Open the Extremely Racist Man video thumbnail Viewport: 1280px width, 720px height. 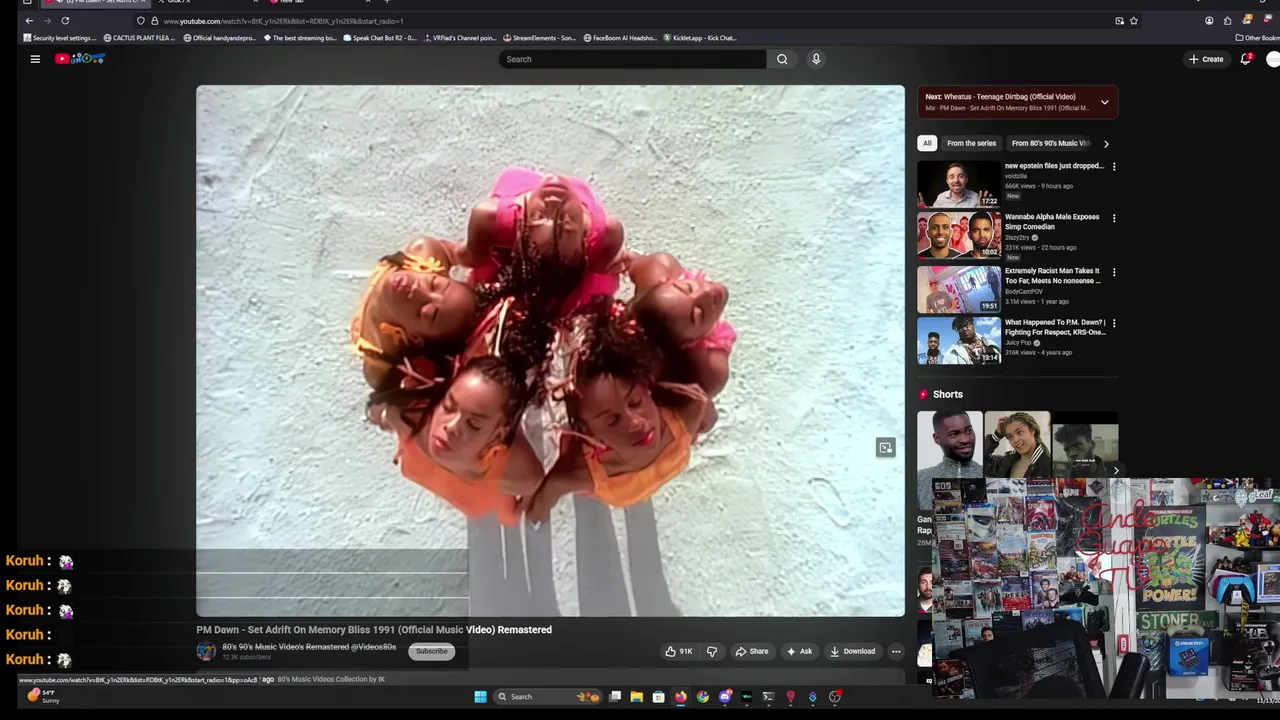tap(959, 289)
